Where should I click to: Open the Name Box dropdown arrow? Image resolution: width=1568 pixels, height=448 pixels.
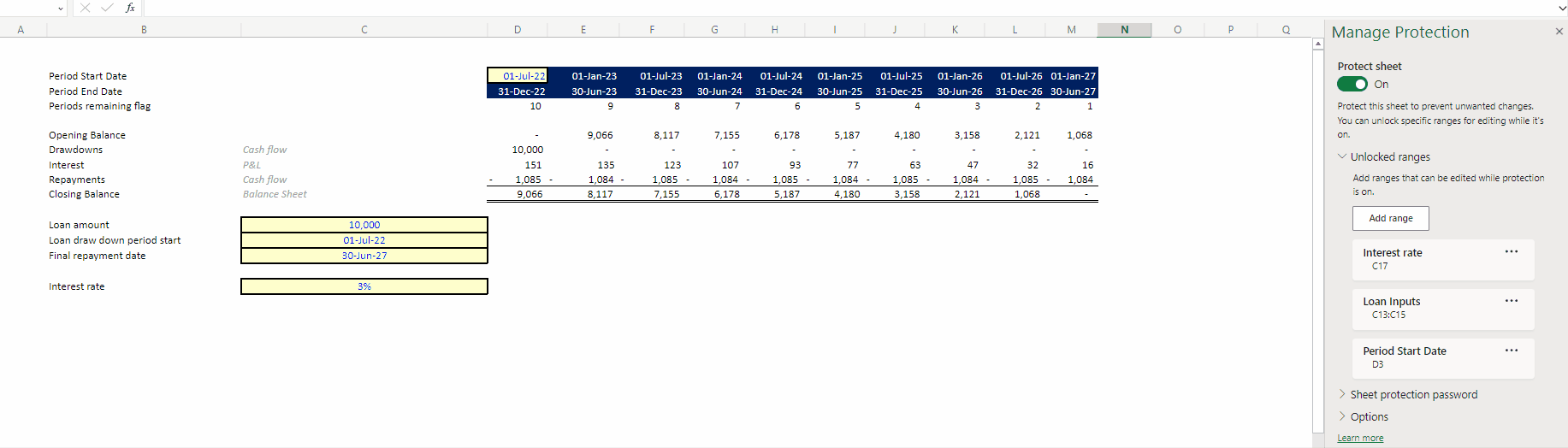tap(61, 9)
